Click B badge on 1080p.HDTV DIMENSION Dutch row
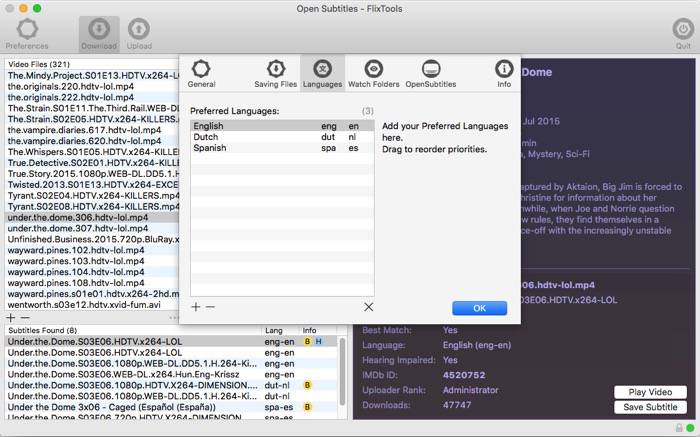This screenshot has width=700, height=437. (x=307, y=385)
